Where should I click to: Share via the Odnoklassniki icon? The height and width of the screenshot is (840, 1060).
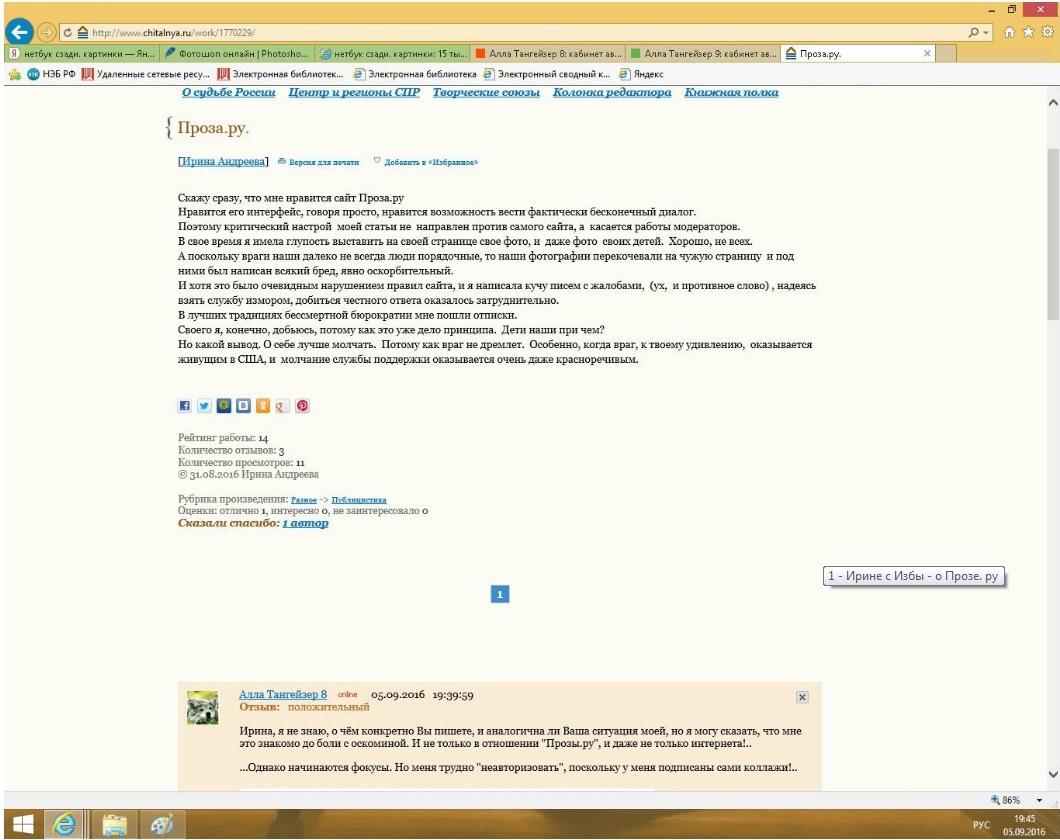coord(263,405)
